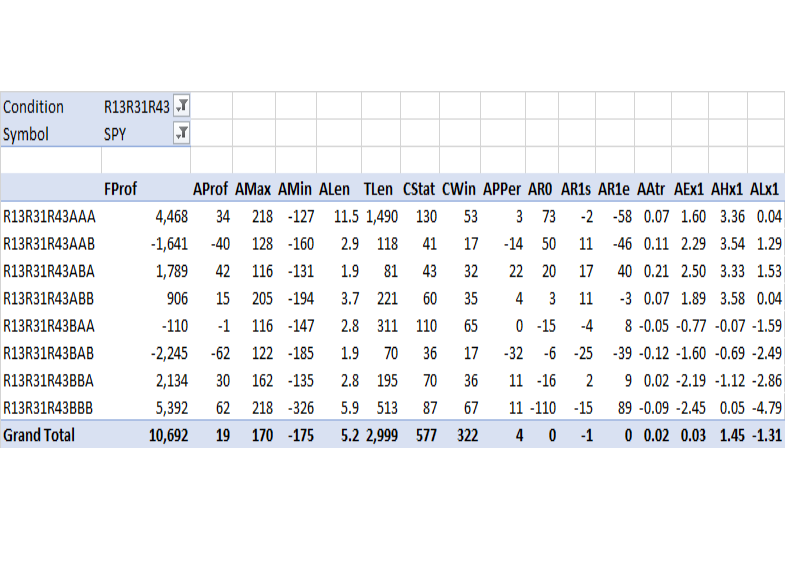
Task: Select the FProf column header
Action: coord(121,189)
